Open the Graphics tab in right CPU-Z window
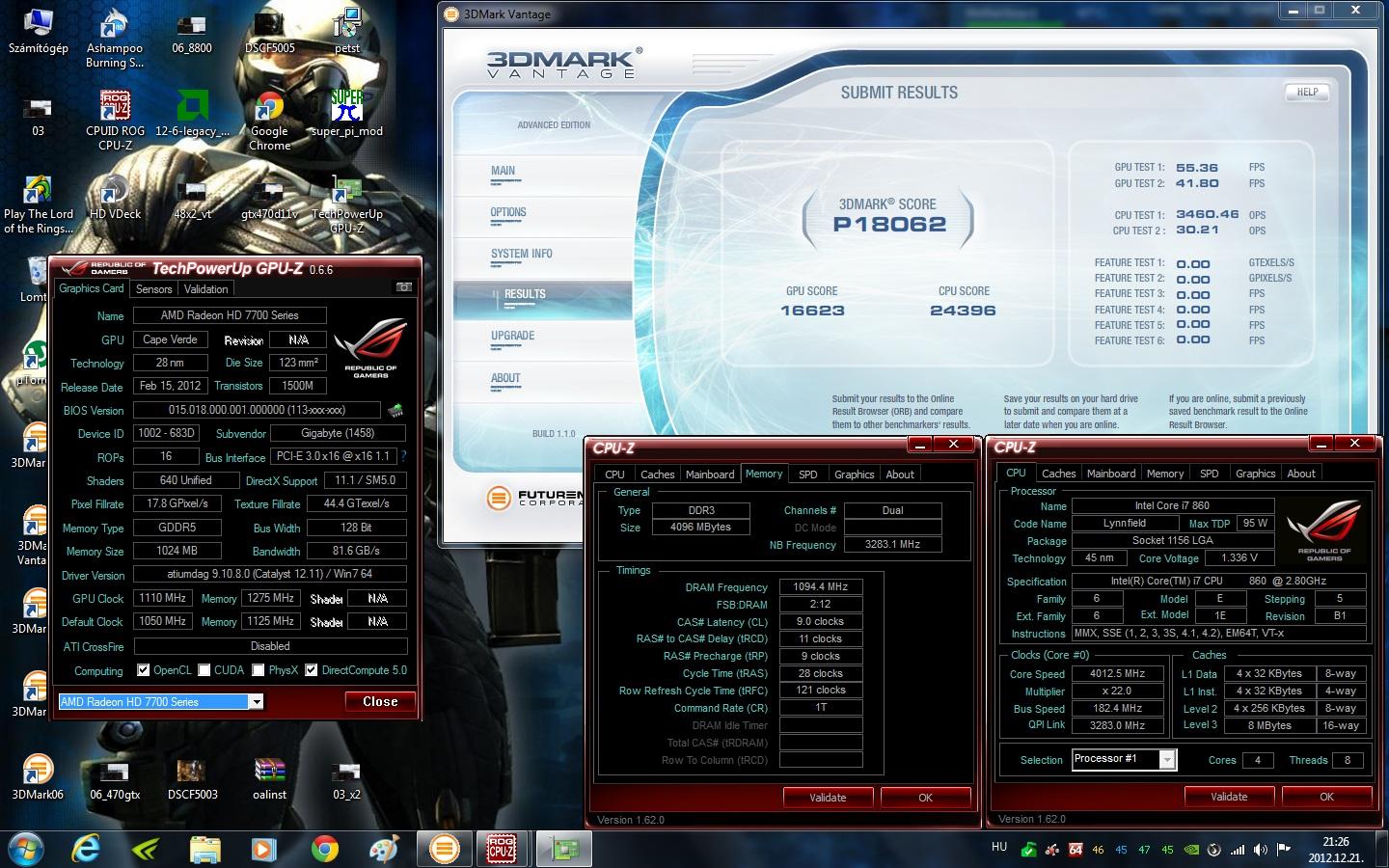This screenshot has height=868, width=1389. (1255, 474)
